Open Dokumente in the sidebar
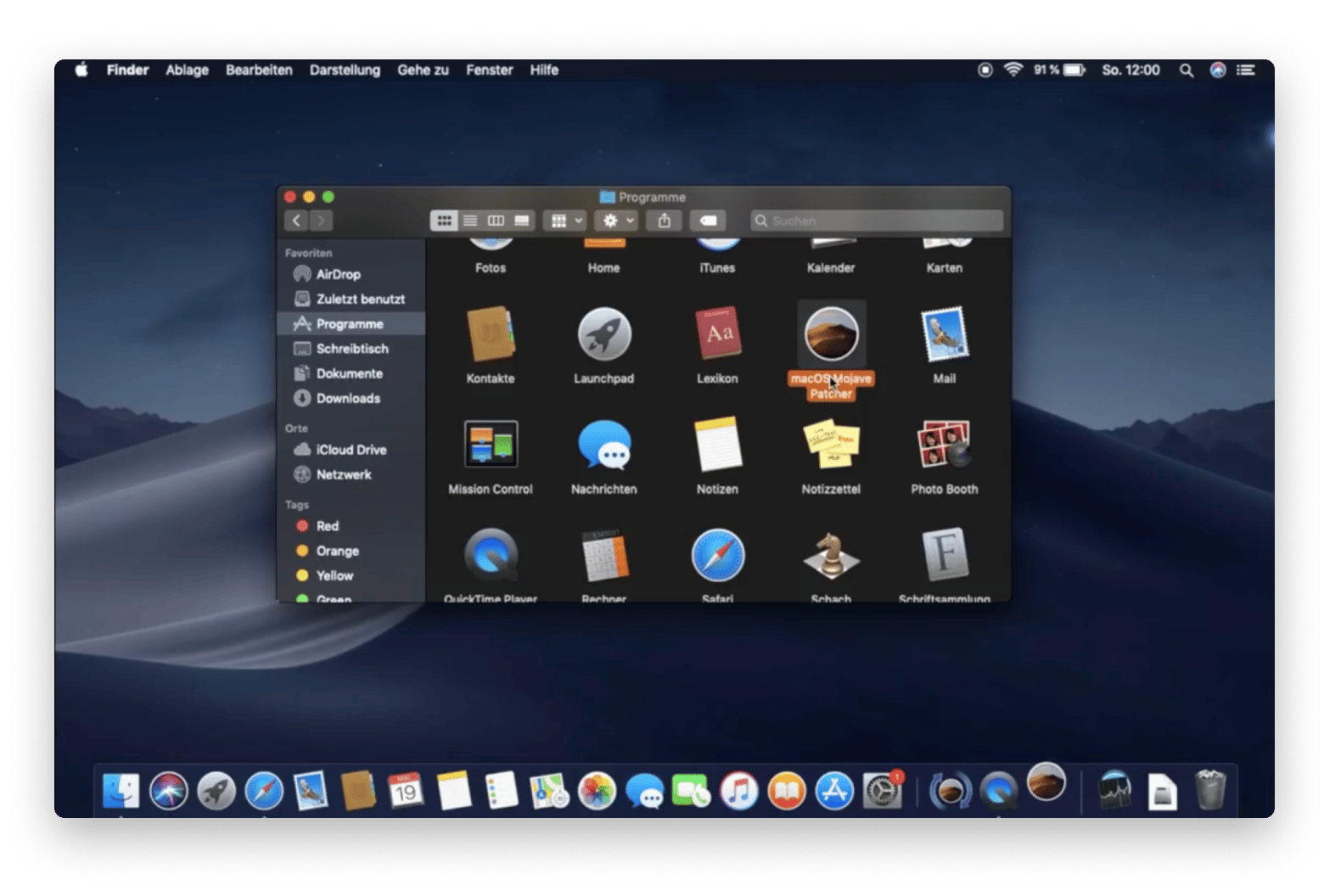This screenshot has width=1324, height=896. 351,373
